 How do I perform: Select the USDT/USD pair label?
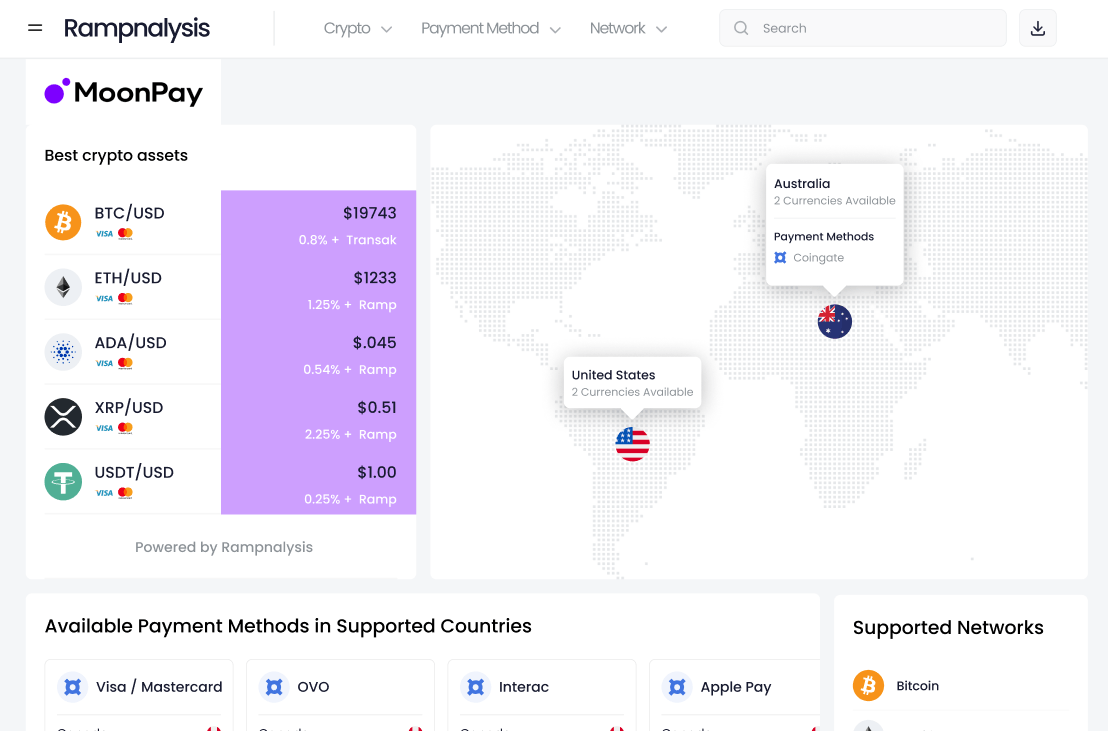134,472
